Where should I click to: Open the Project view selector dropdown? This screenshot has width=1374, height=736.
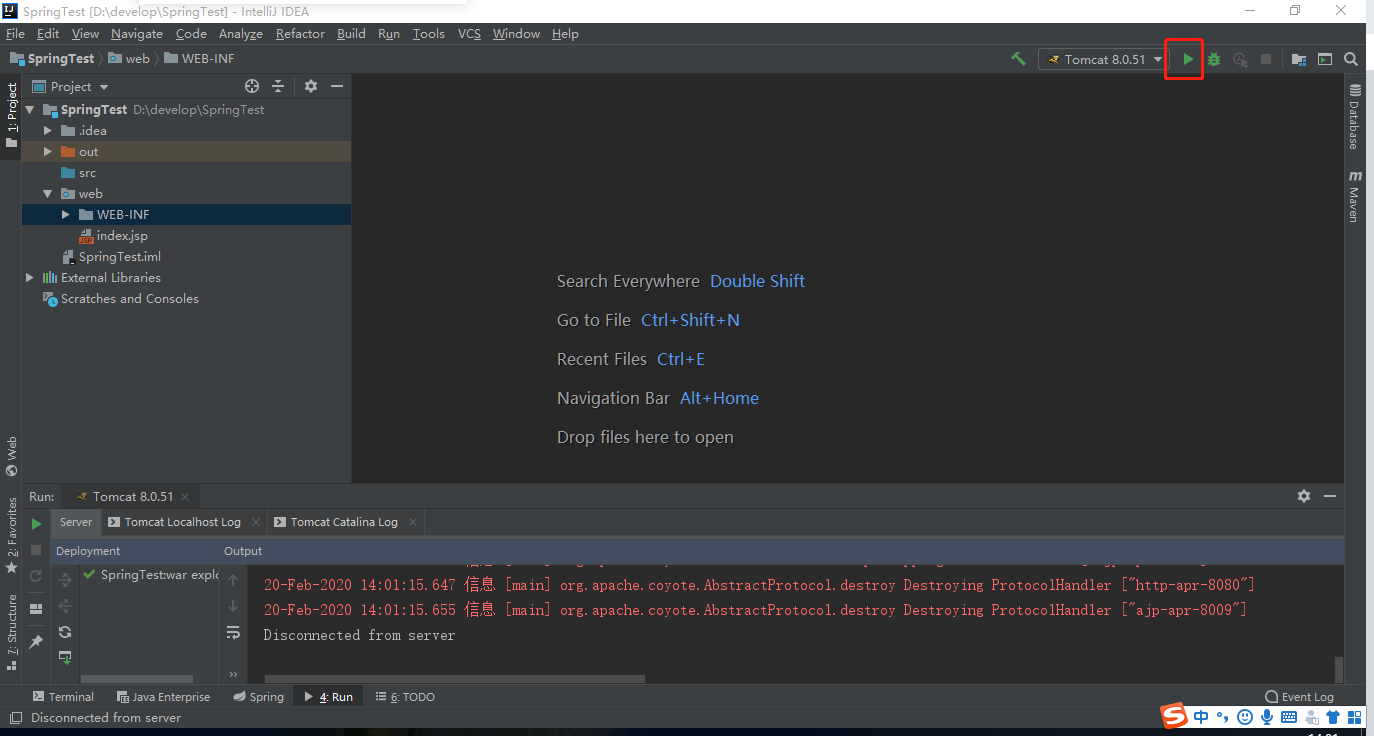(x=70, y=86)
